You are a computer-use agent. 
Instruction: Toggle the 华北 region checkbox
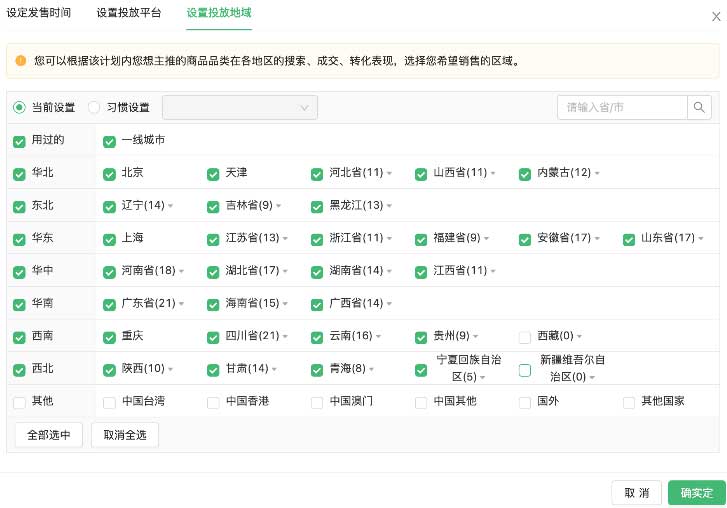[19, 174]
